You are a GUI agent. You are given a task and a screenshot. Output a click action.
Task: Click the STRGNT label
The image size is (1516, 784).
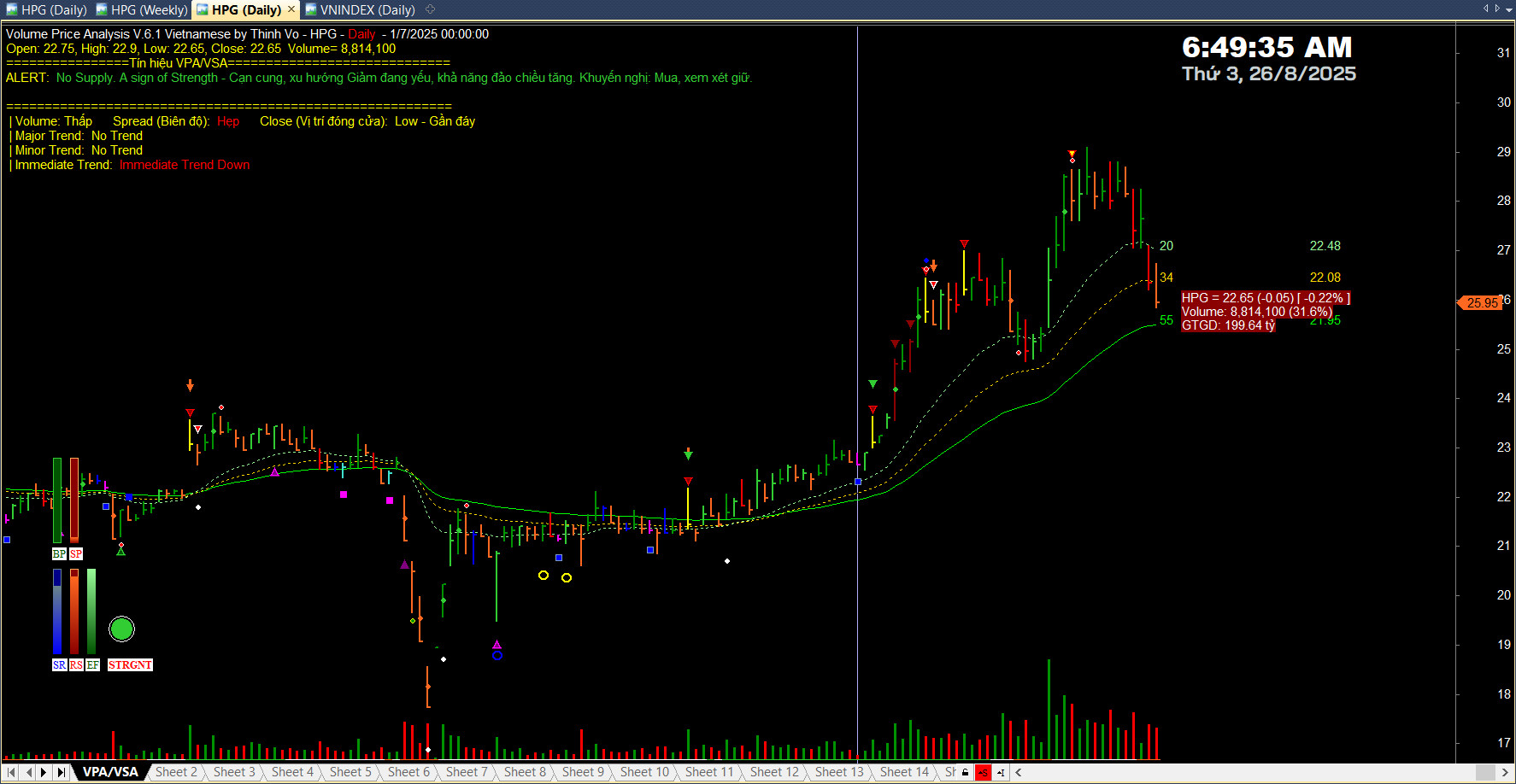click(130, 665)
